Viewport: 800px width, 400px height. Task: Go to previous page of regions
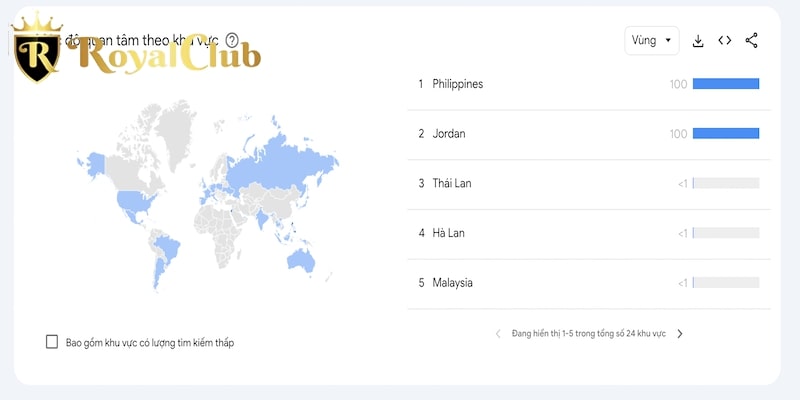tap(498, 334)
